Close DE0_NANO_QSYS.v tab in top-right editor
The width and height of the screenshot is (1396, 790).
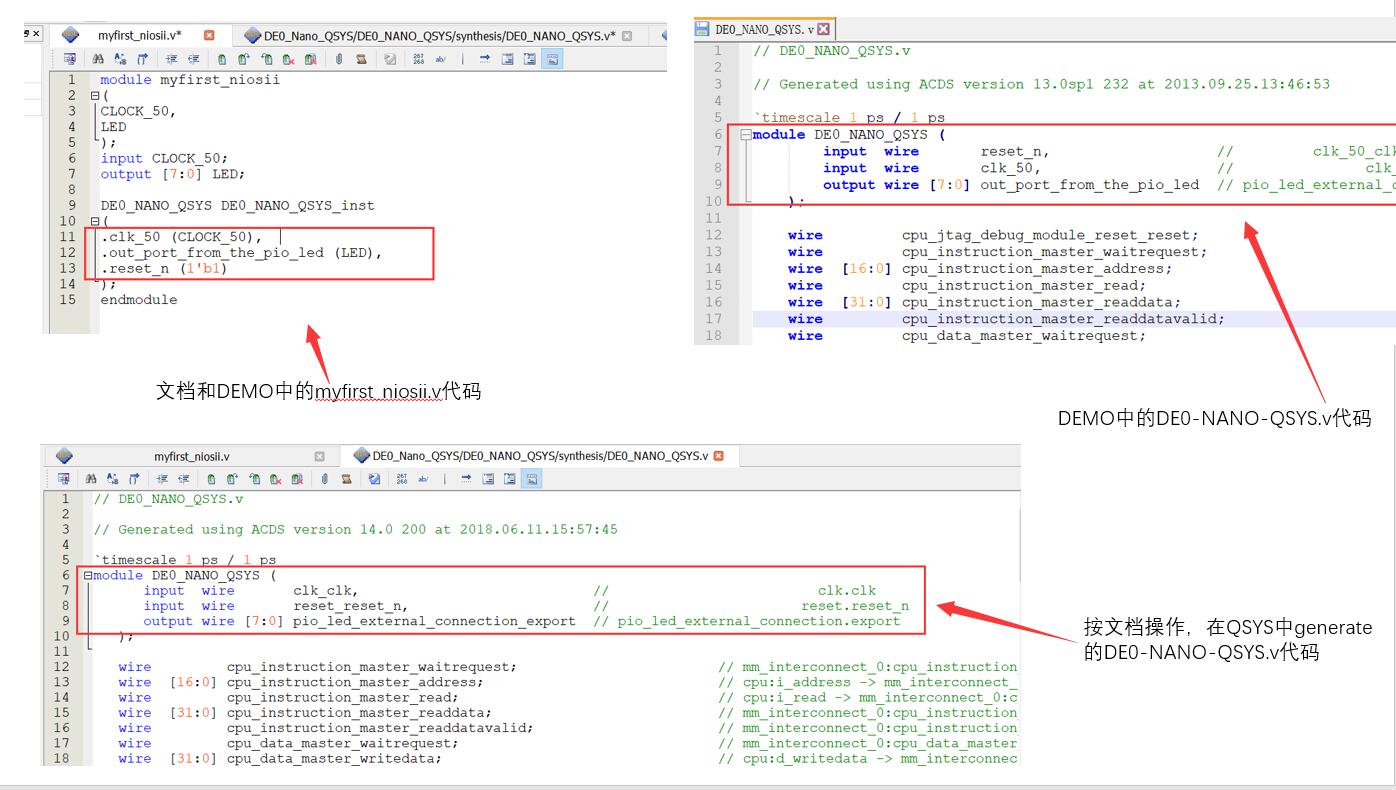click(824, 30)
